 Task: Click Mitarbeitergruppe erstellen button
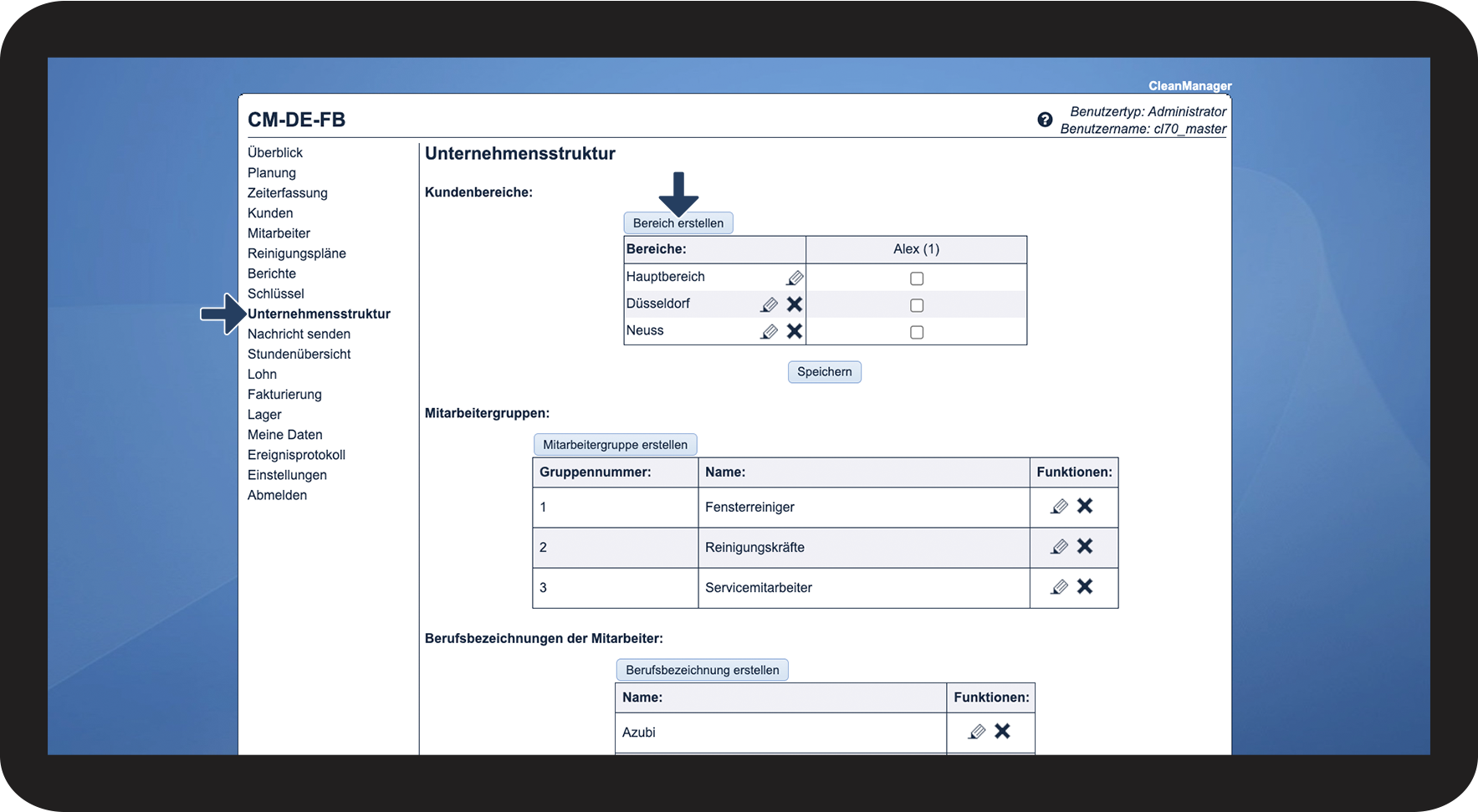click(x=615, y=445)
